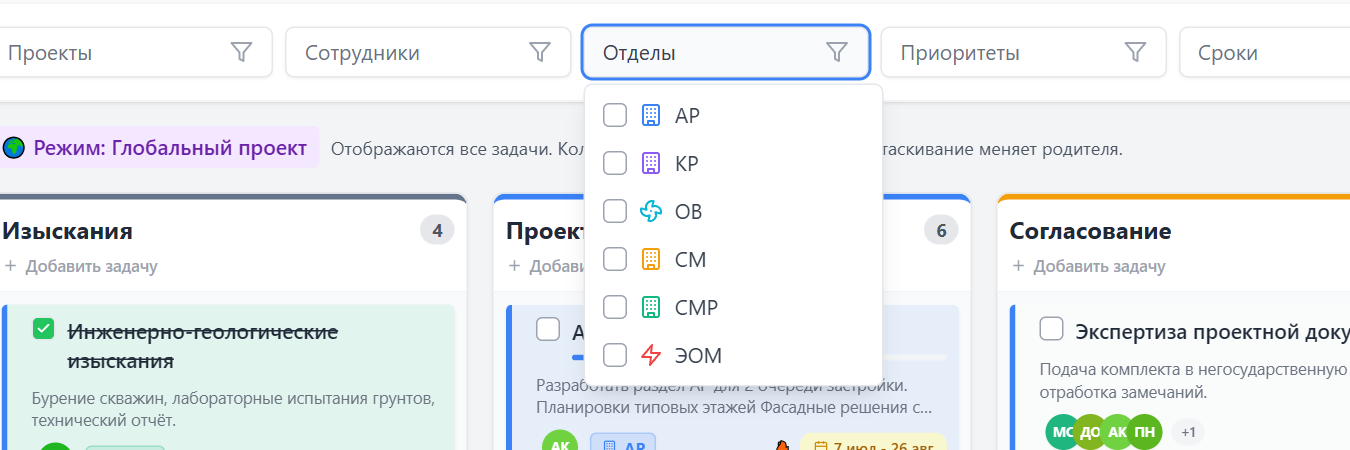Click the orange building icon next to СМ
This screenshot has height=450, width=1350.
[651, 259]
